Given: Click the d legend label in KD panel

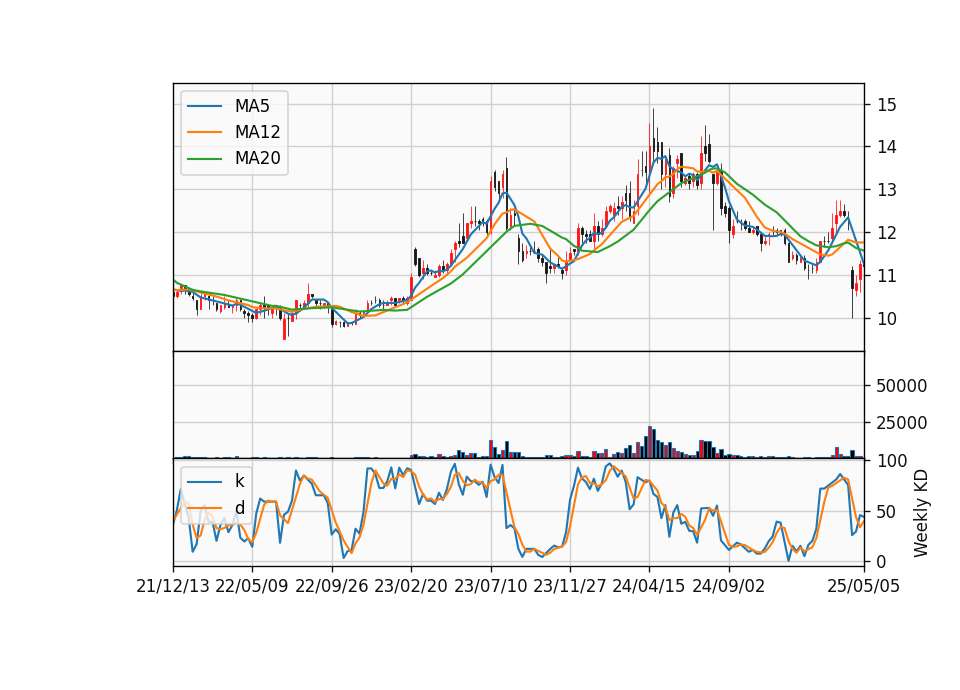Looking at the screenshot, I should [239, 508].
